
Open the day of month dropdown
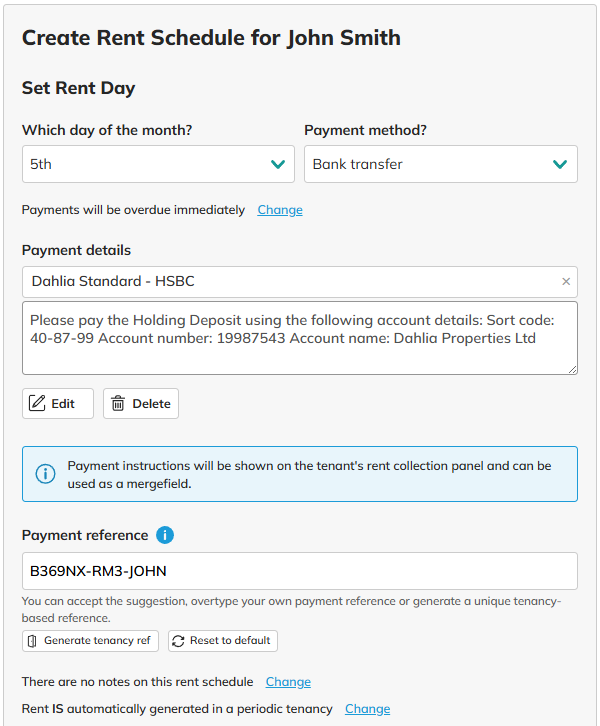pos(158,164)
